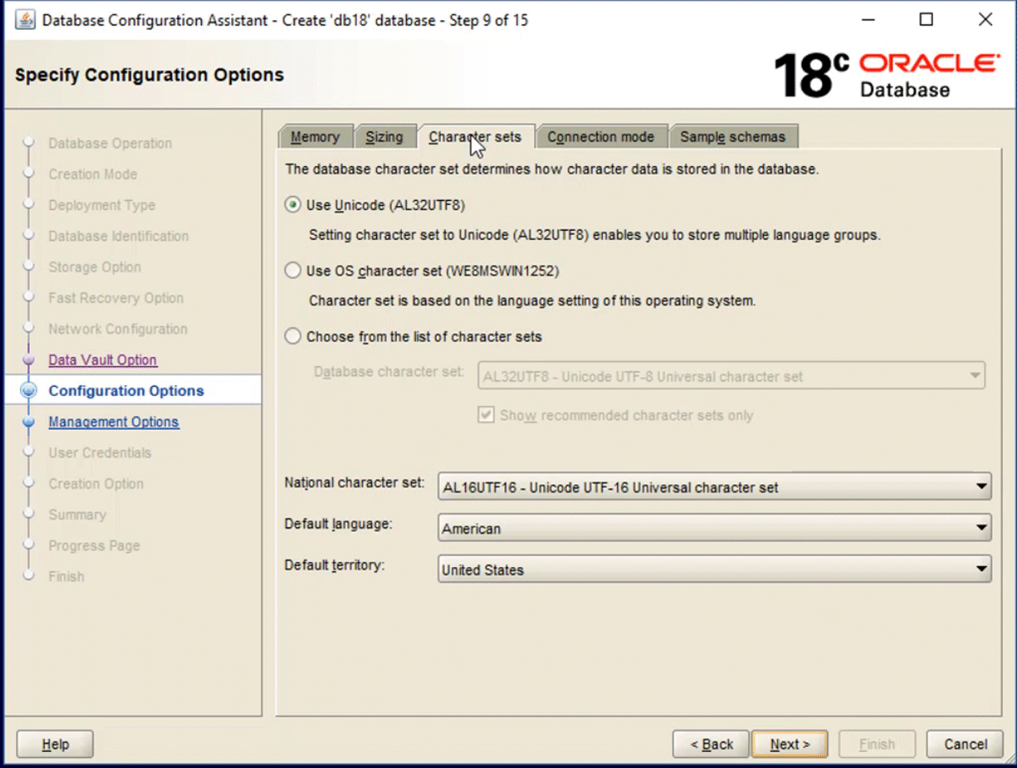Click the Deployment Type step

click(x=102, y=205)
